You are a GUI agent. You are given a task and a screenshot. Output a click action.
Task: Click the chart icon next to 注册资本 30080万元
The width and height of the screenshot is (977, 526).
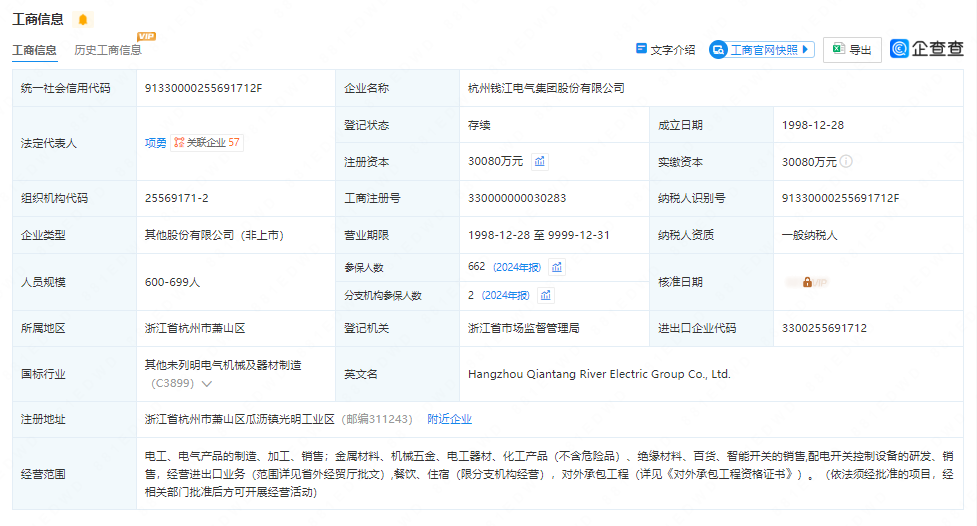point(539,161)
